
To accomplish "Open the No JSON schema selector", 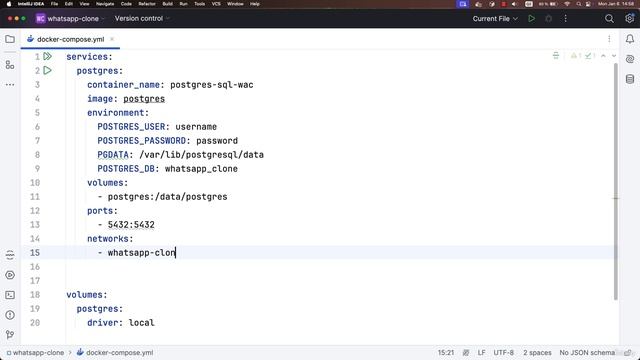I will (x=587, y=353).
